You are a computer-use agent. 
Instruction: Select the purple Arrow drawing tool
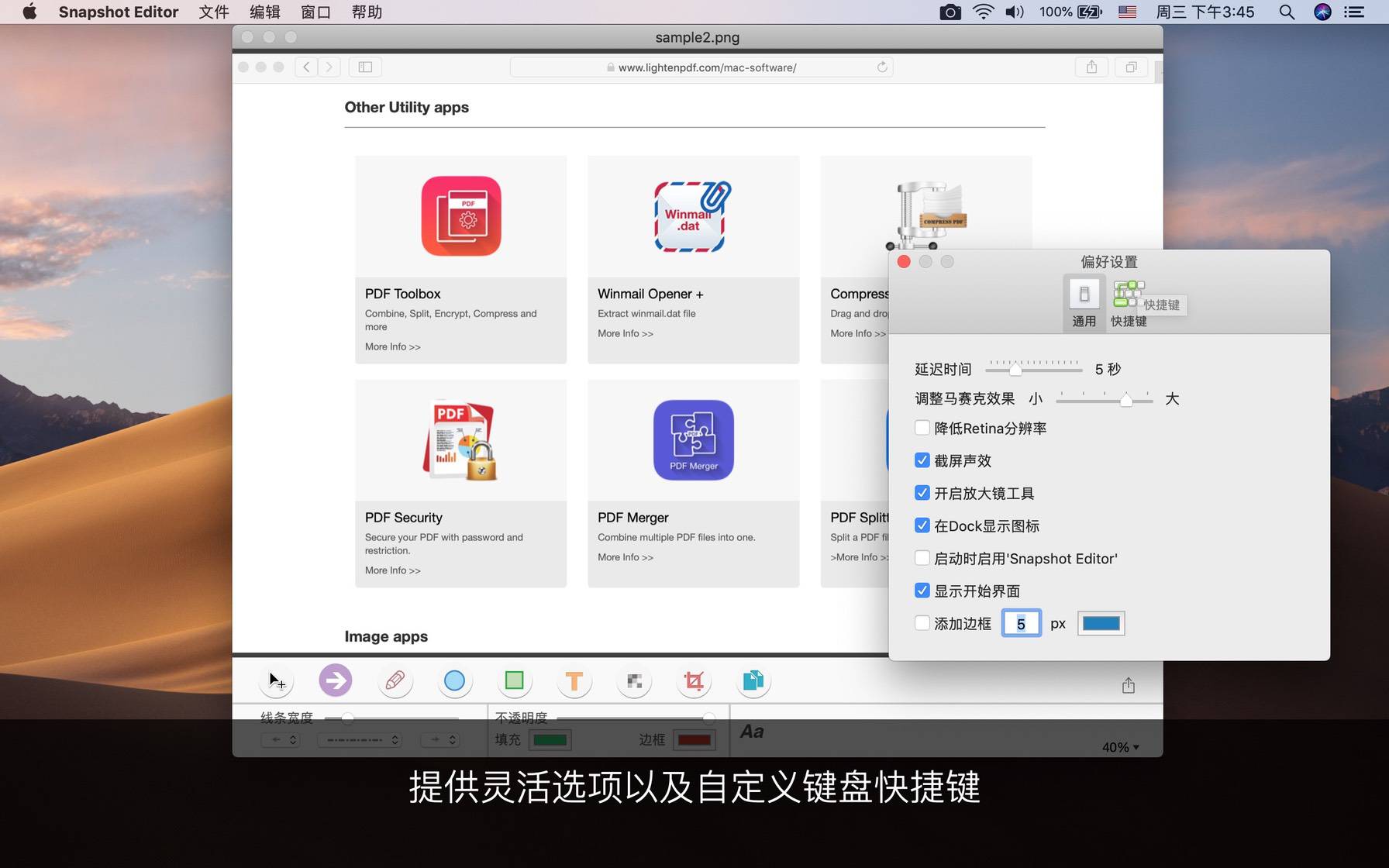click(x=336, y=681)
